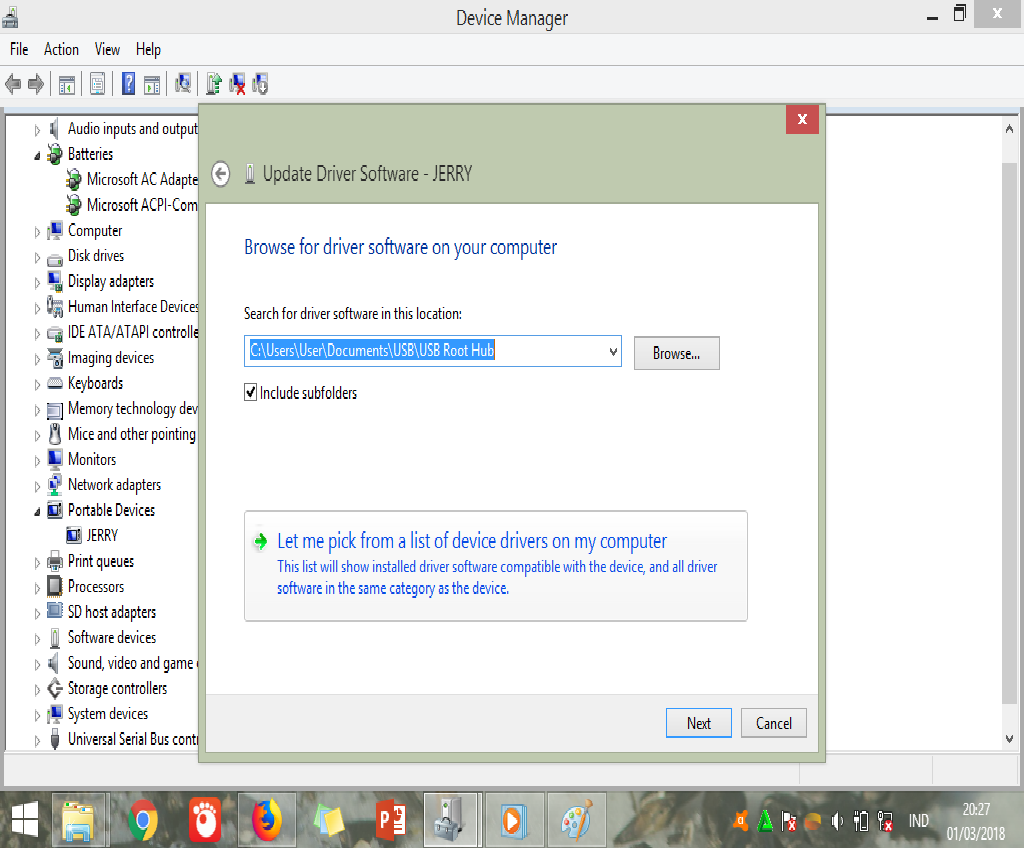Select the Print queues category
Viewport: 1024px width, 849px height.
tap(101, 562)
